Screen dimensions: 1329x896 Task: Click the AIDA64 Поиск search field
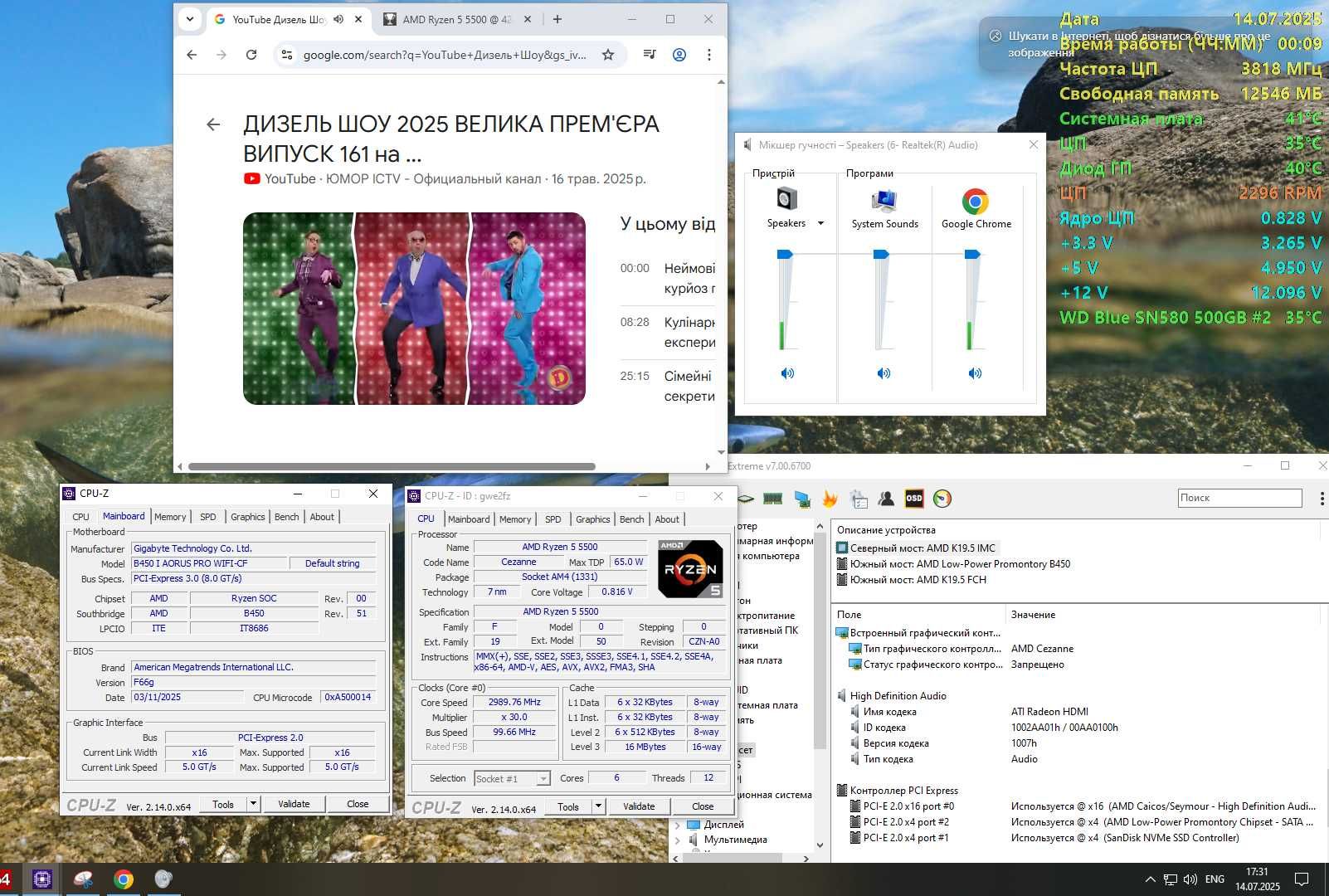pyautogui.click(x=1239, y=498)
